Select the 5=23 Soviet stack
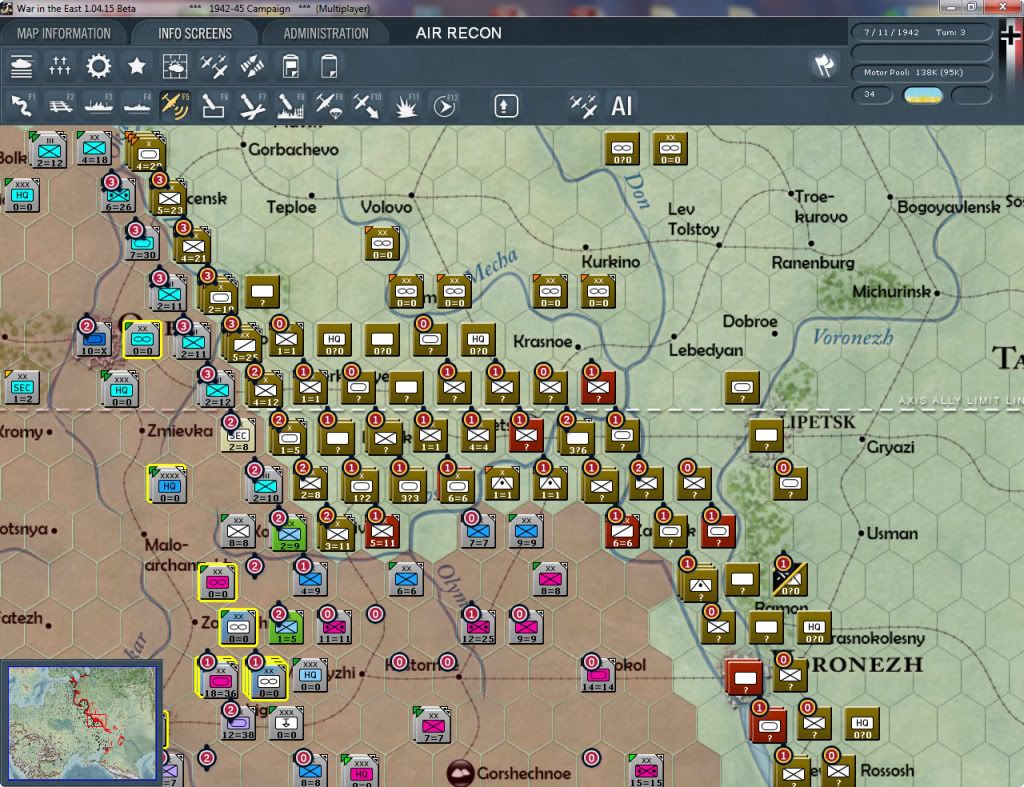The height and width of the screenshot is (787, 1024). coord(169,199)
